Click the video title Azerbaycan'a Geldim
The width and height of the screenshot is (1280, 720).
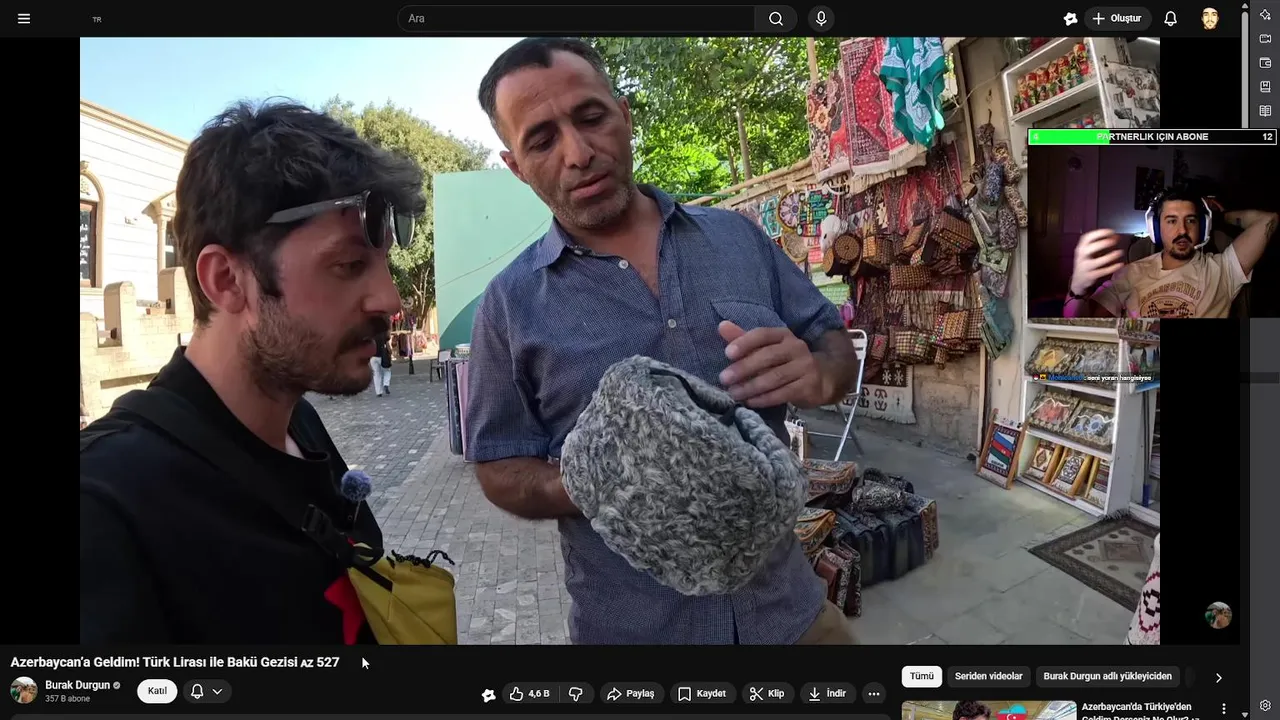click(175, 662)
